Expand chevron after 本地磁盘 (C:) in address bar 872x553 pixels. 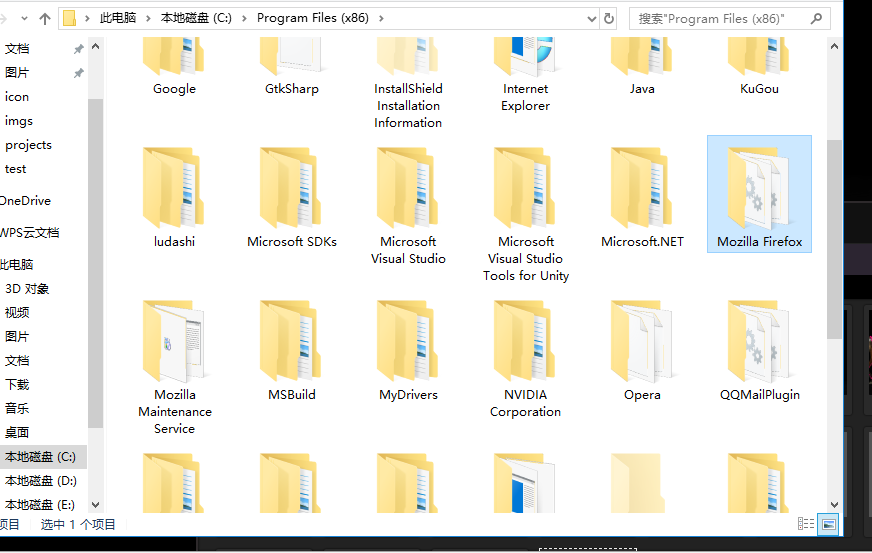[x=244, y=18]
